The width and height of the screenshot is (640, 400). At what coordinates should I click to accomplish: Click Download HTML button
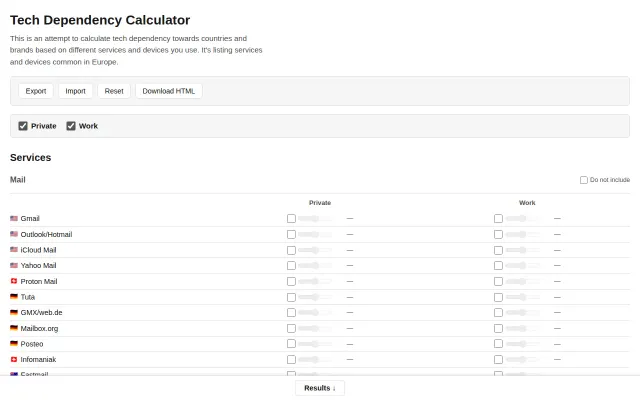[x=169, y=91]
